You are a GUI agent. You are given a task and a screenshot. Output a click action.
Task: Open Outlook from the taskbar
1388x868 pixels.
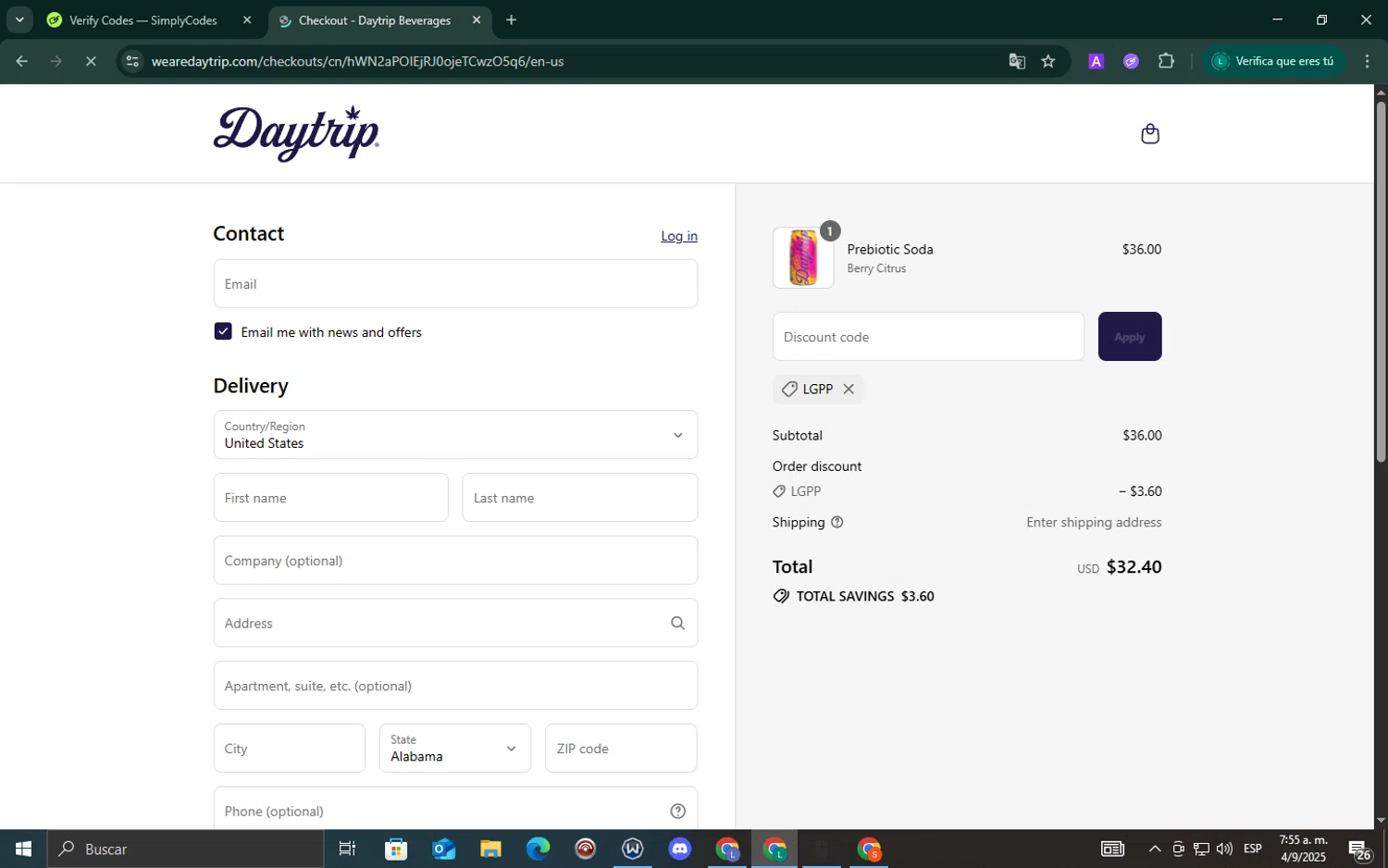point(443,849)
